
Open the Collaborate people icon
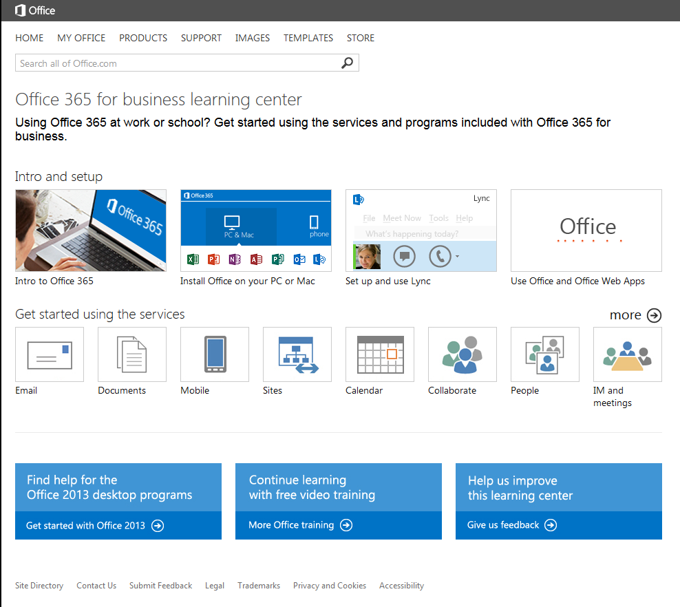pyautogui.click(x=462, y=354)
